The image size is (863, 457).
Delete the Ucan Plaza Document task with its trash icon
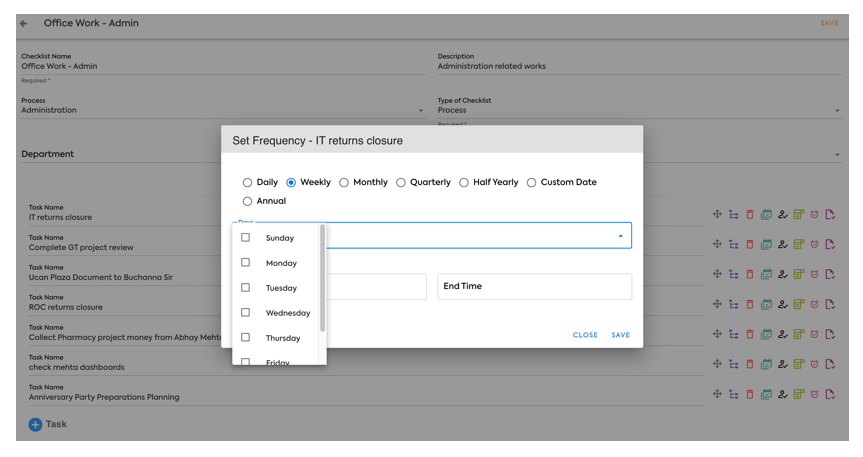pyautogui.click(x=750, y=274)
